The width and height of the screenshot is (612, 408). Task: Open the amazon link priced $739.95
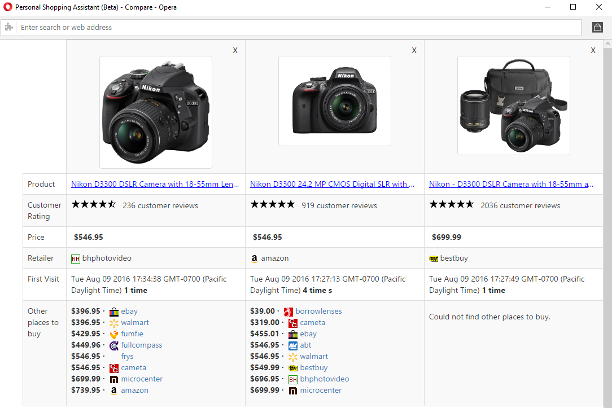[x=135, y=390]
